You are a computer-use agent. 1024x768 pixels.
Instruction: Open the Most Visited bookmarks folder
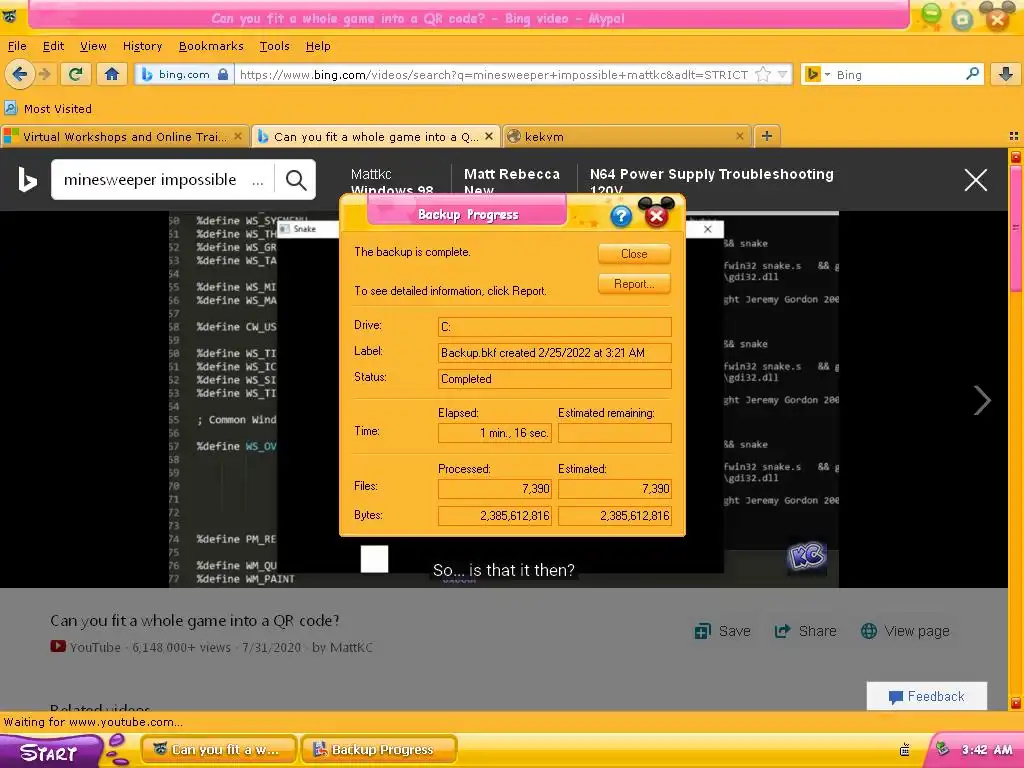(x=48, y=109)
